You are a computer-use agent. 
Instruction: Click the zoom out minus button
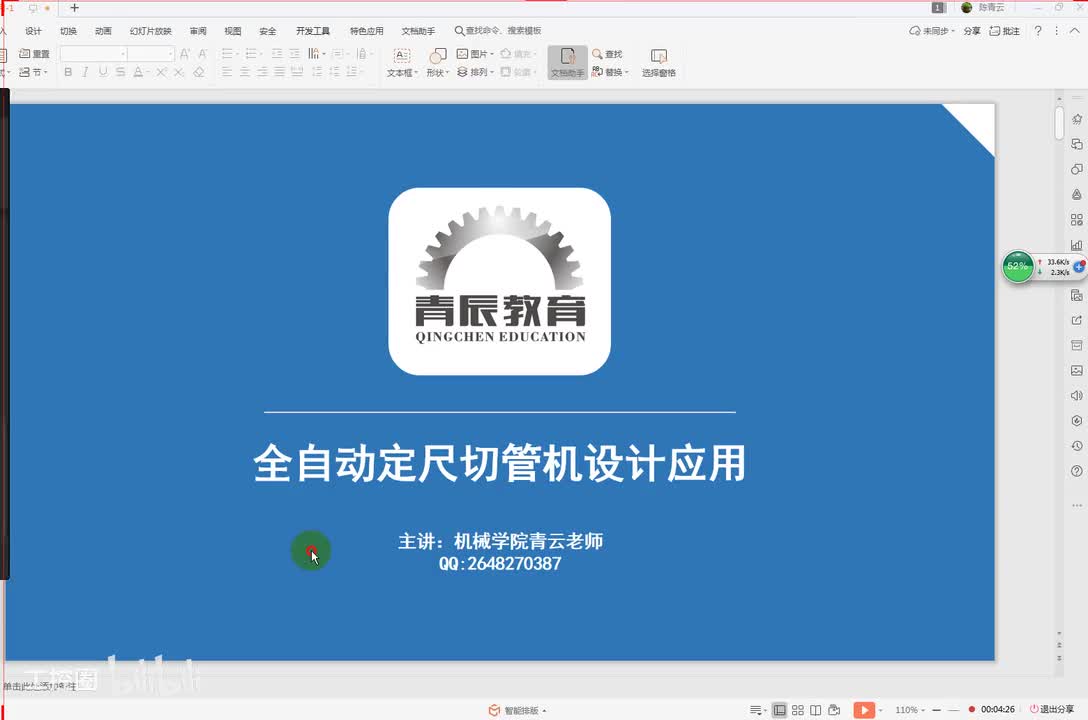click(x=937, y=710)
